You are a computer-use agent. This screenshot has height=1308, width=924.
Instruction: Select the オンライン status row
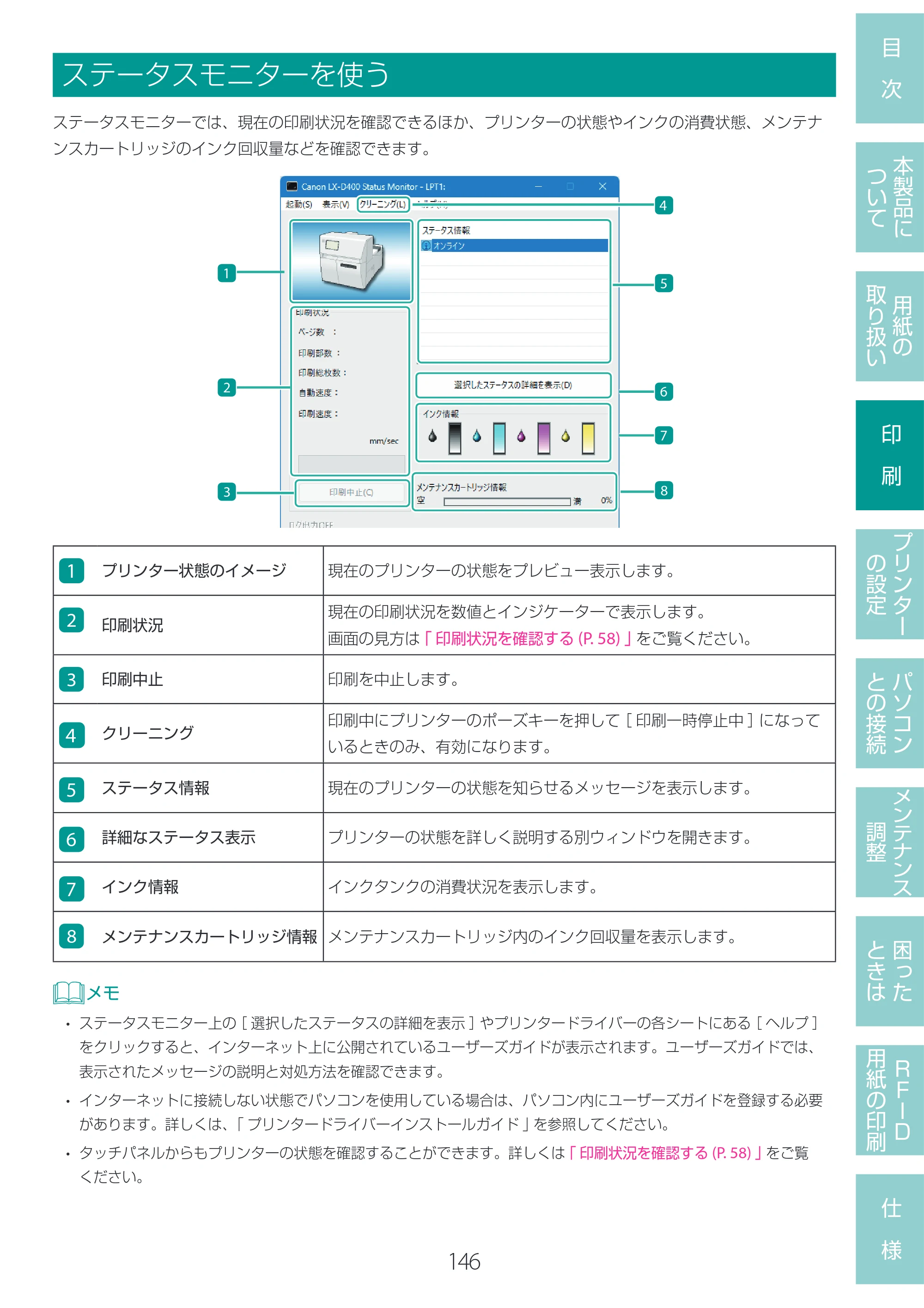coord(514,245)
